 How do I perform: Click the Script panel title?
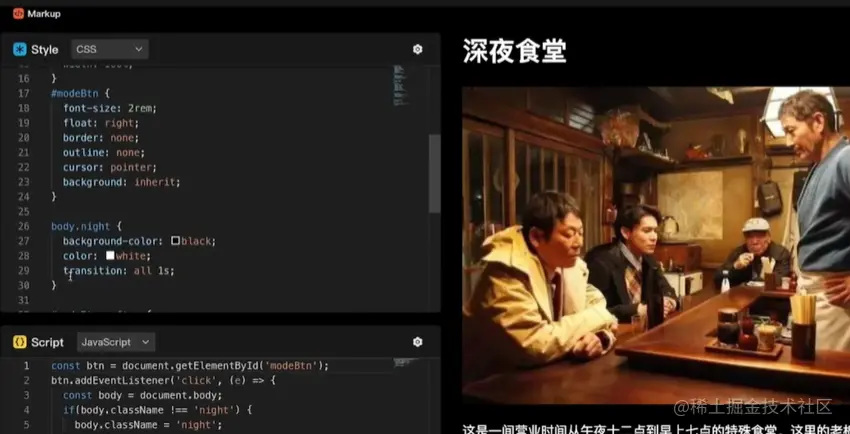pos(47,342)
